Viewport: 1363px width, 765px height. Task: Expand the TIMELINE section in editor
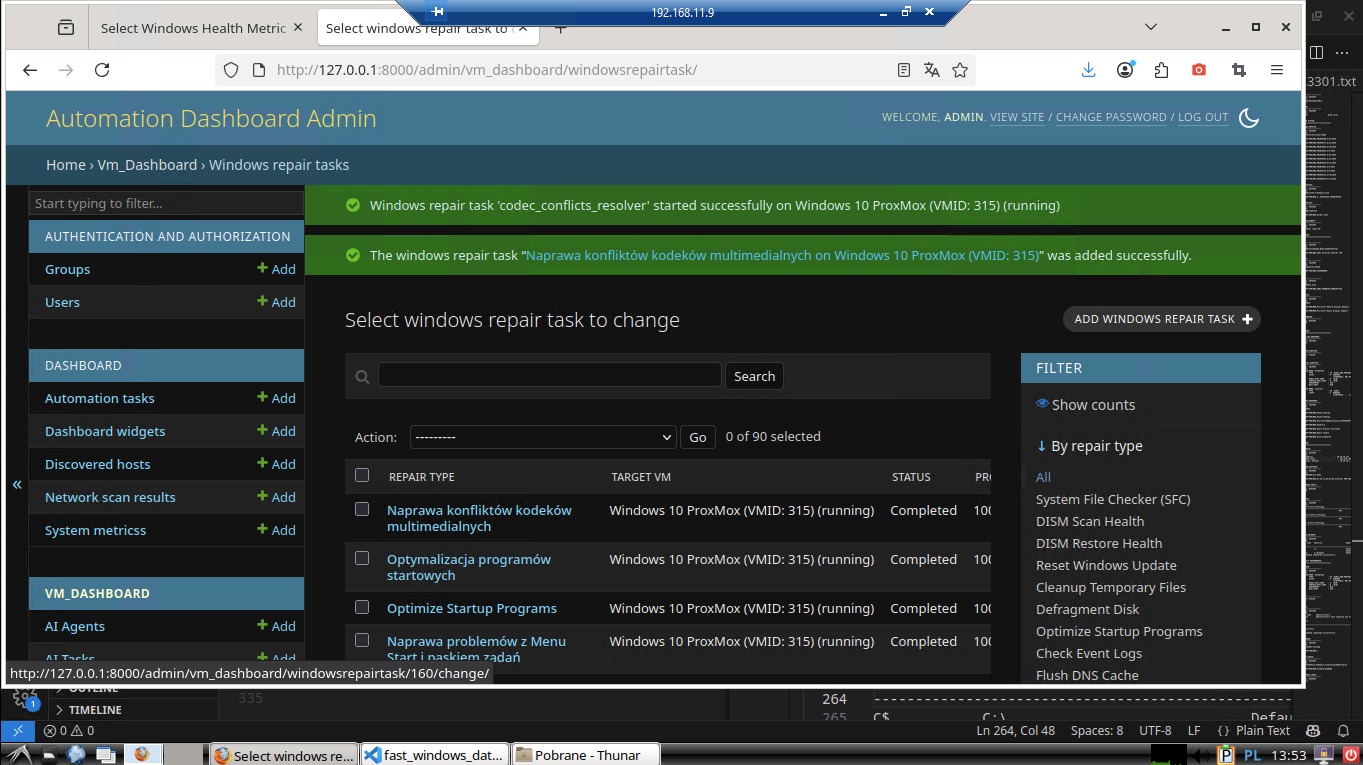pyautogui.click(x=94, y=710)
